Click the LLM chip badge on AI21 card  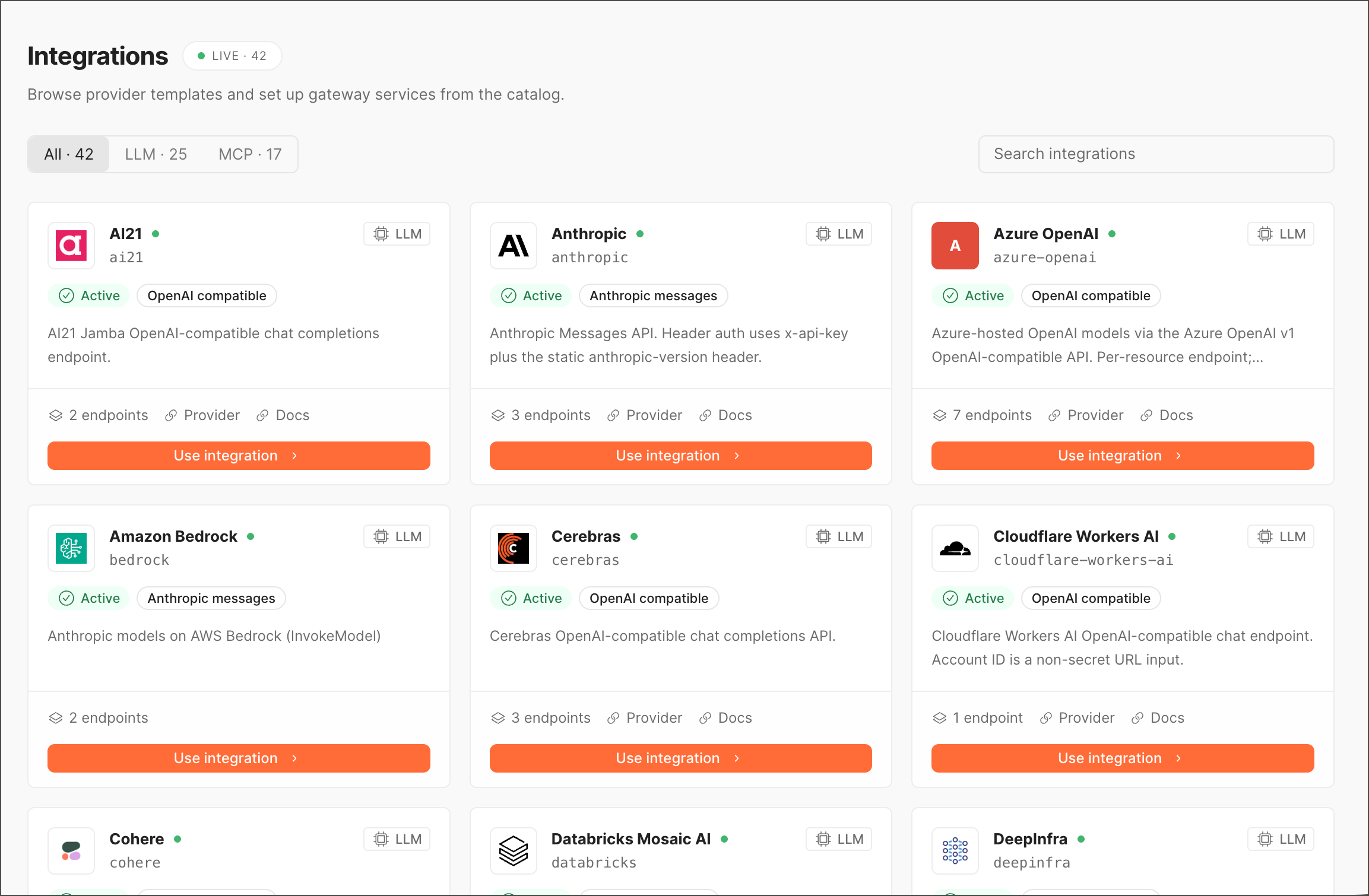tap(397, 234)
